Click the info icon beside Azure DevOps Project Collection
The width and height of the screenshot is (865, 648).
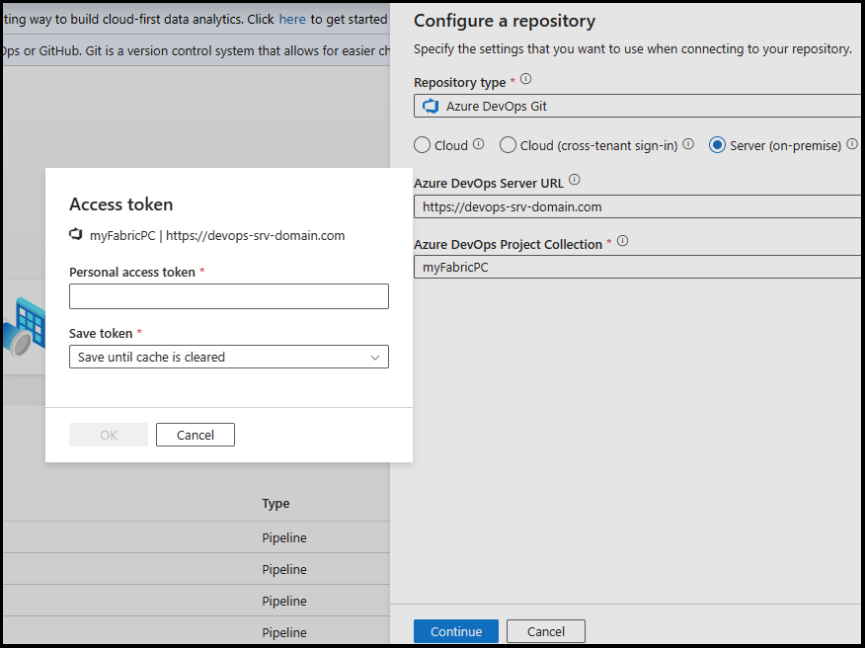coord(622,240)
